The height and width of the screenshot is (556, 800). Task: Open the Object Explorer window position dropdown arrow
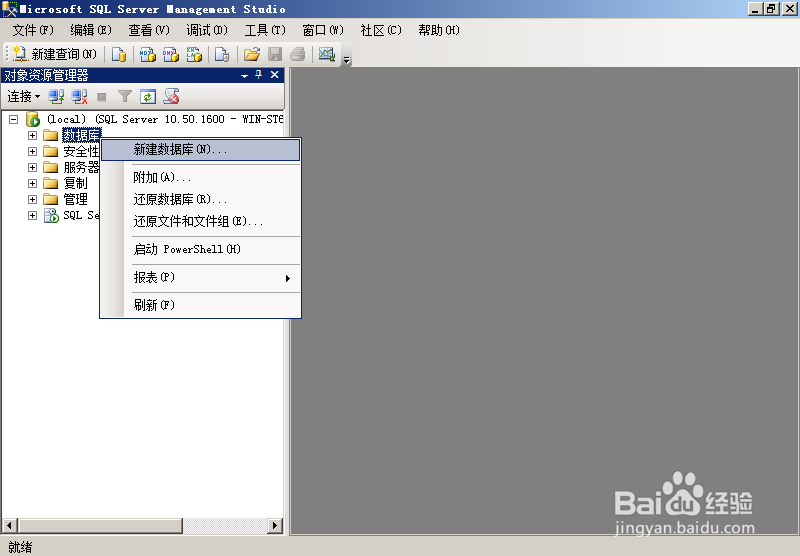click(244, 75)
